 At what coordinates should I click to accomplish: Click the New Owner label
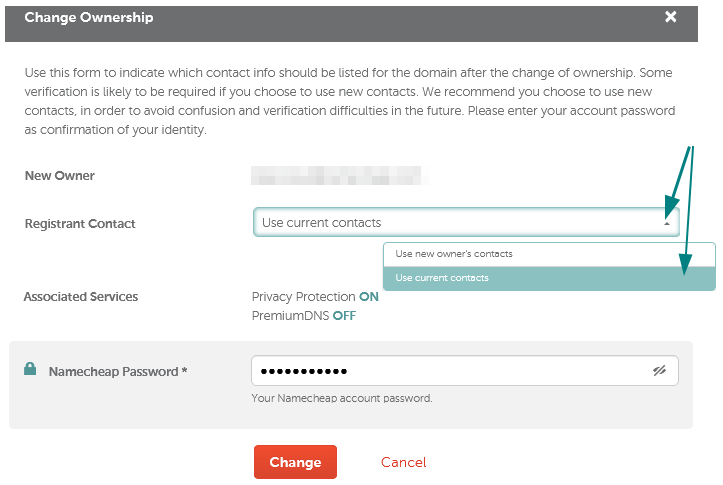coord(59,176)
